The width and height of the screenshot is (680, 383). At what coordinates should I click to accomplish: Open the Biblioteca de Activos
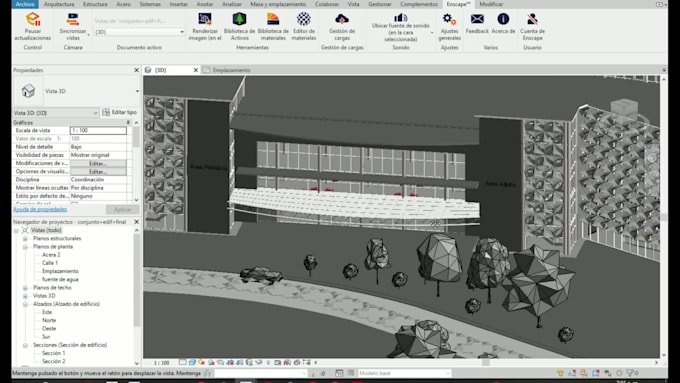pos(239,26)
